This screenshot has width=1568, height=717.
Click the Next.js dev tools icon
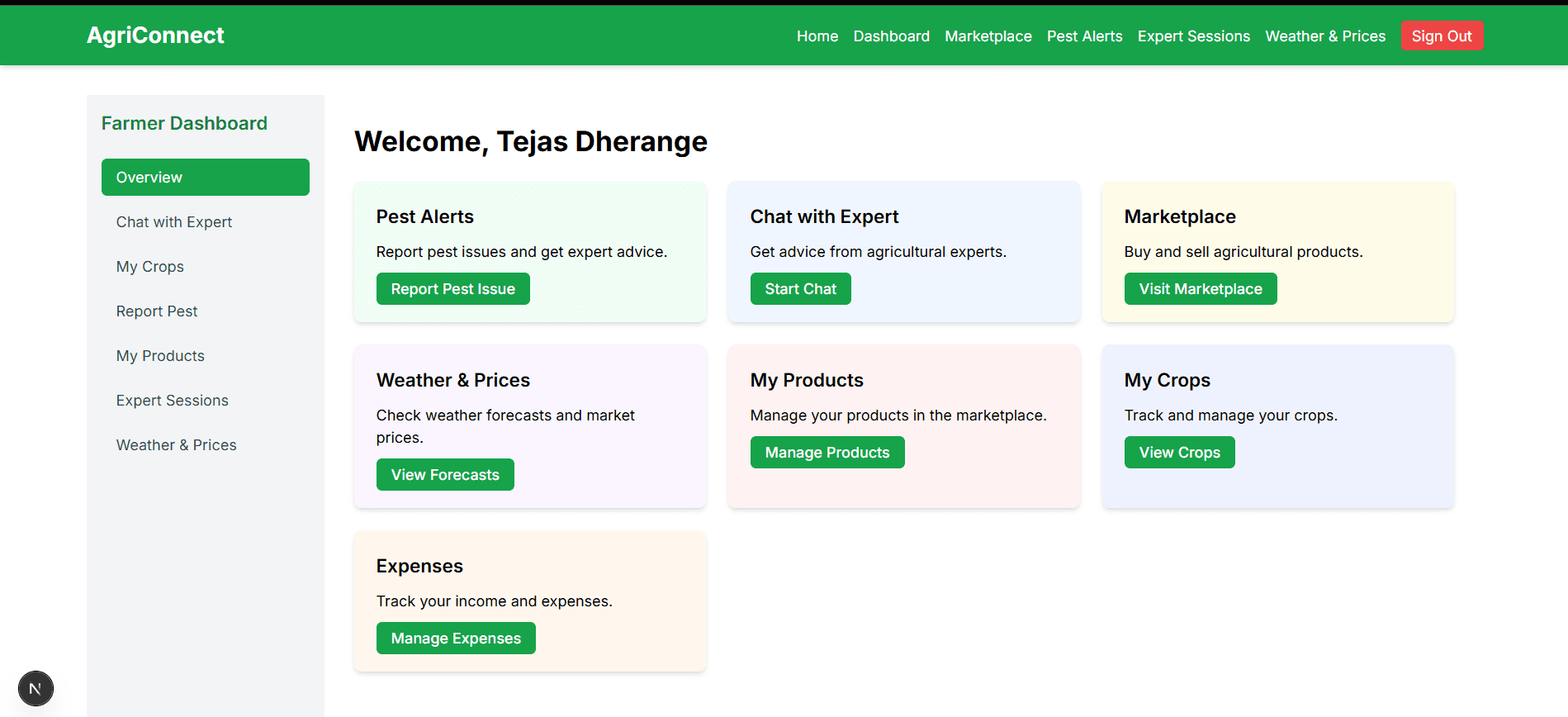[36, 688]
